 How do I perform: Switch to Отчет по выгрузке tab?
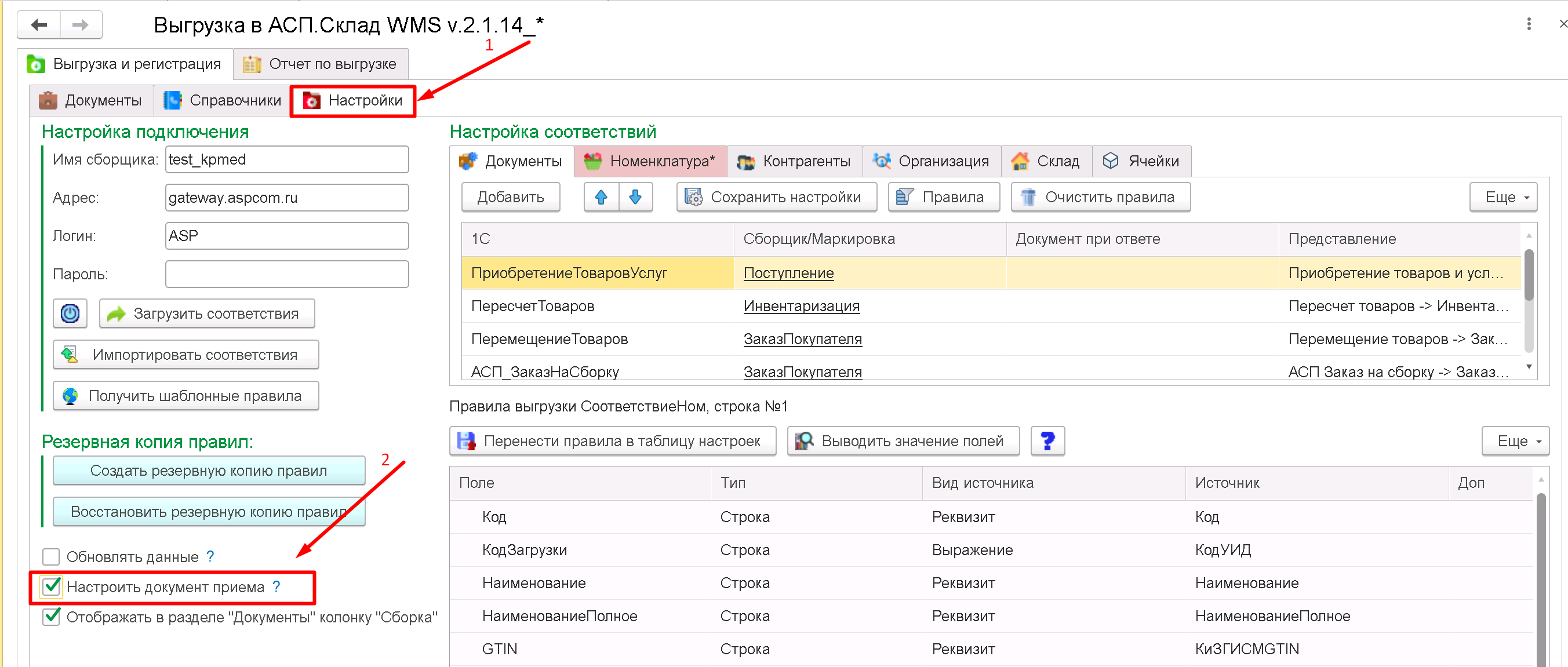321,64
